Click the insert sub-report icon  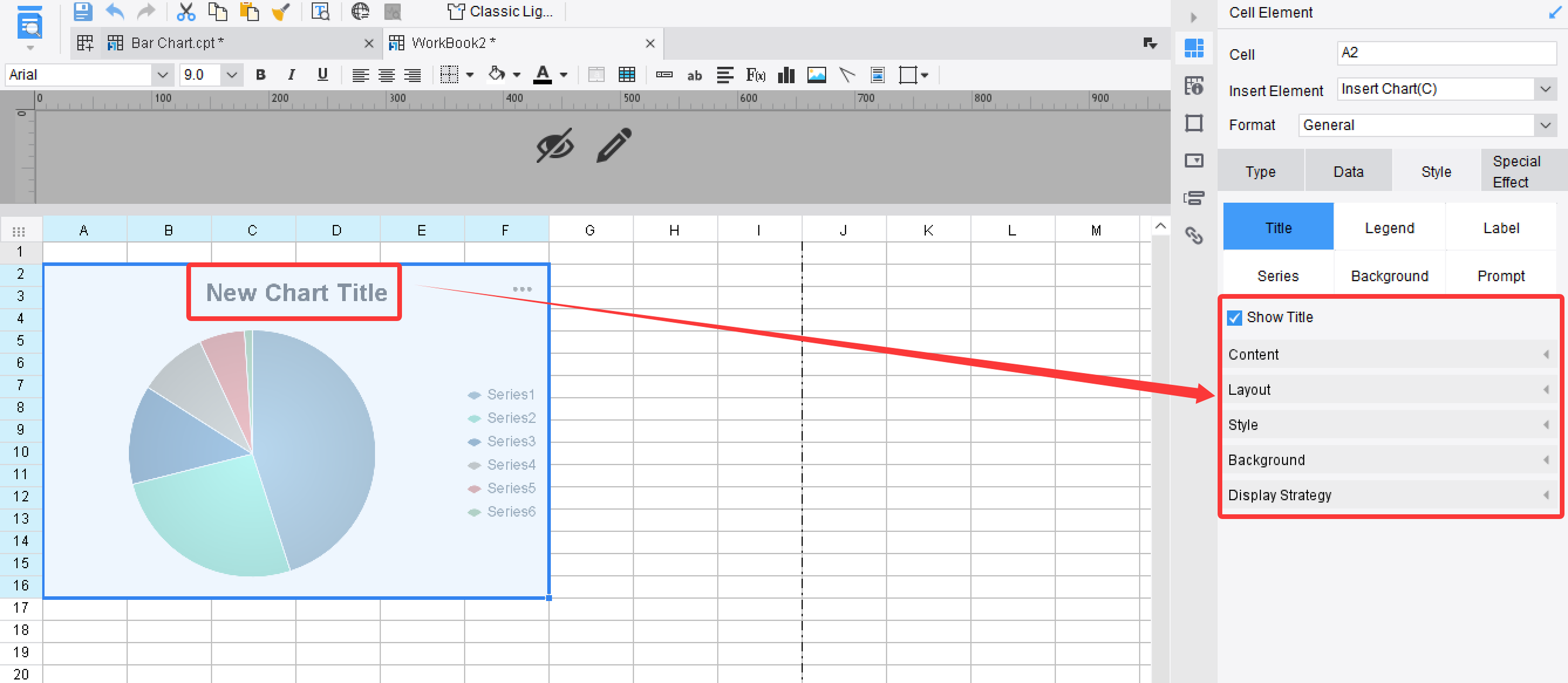tap(878, 75)
